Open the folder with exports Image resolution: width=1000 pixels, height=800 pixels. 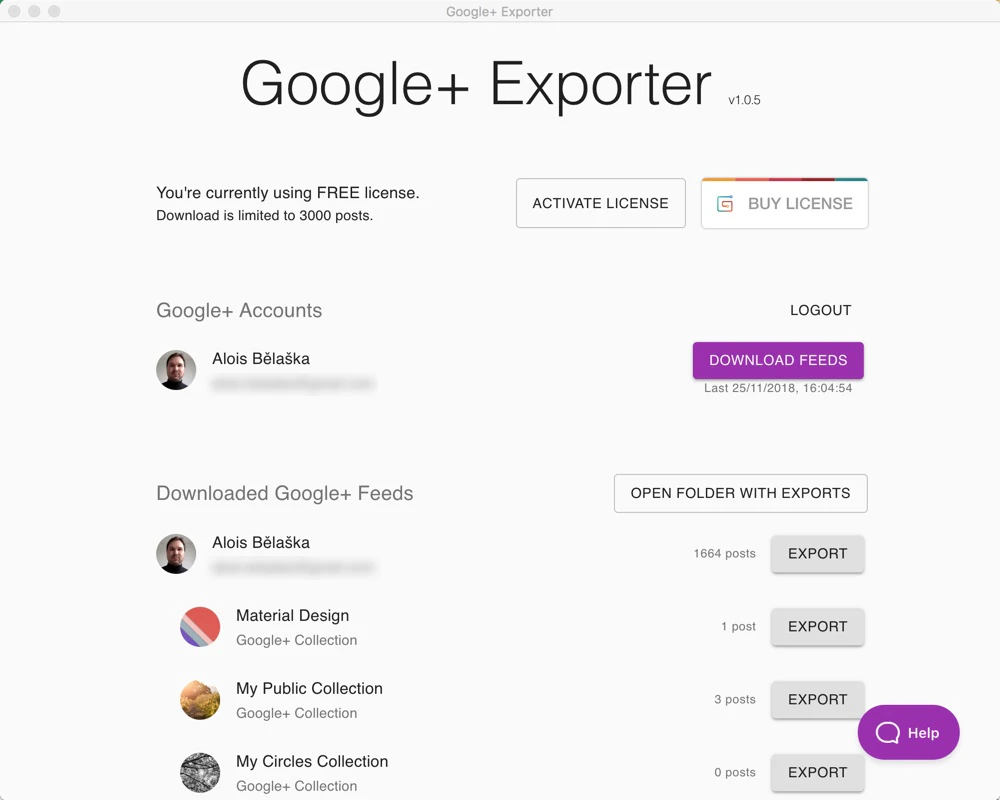pyautogui.click(x=740, y=493)
